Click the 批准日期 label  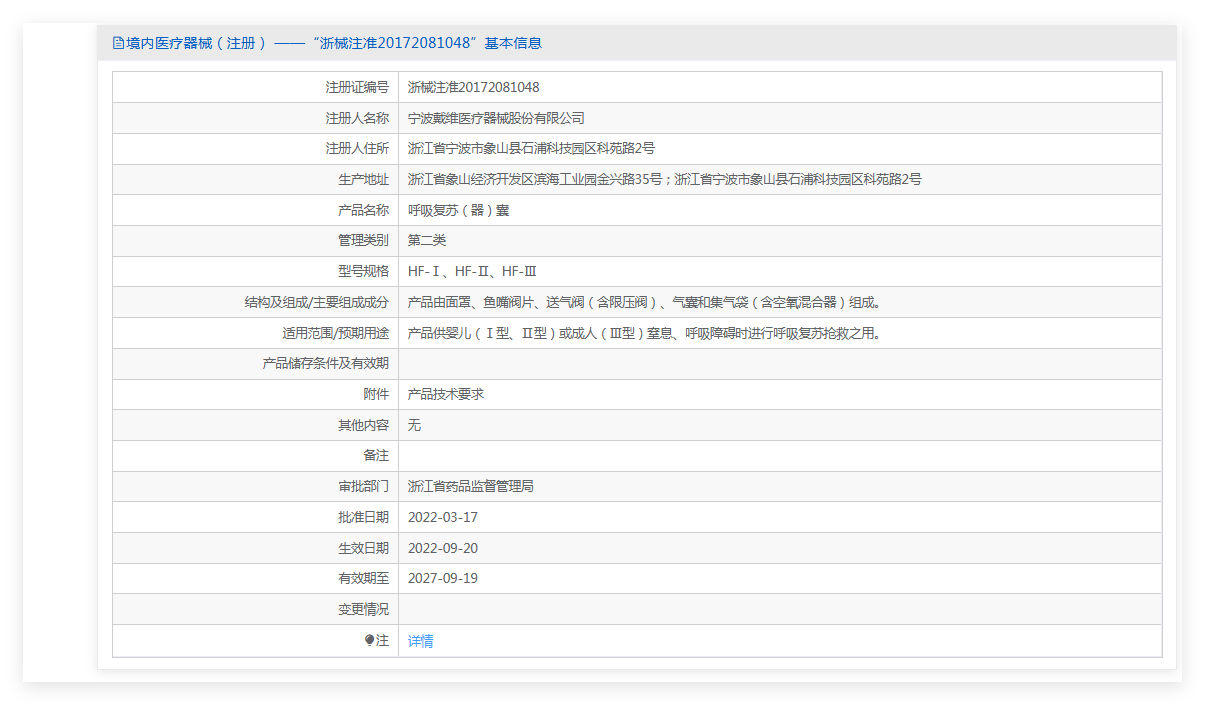(x=364, y=517)
